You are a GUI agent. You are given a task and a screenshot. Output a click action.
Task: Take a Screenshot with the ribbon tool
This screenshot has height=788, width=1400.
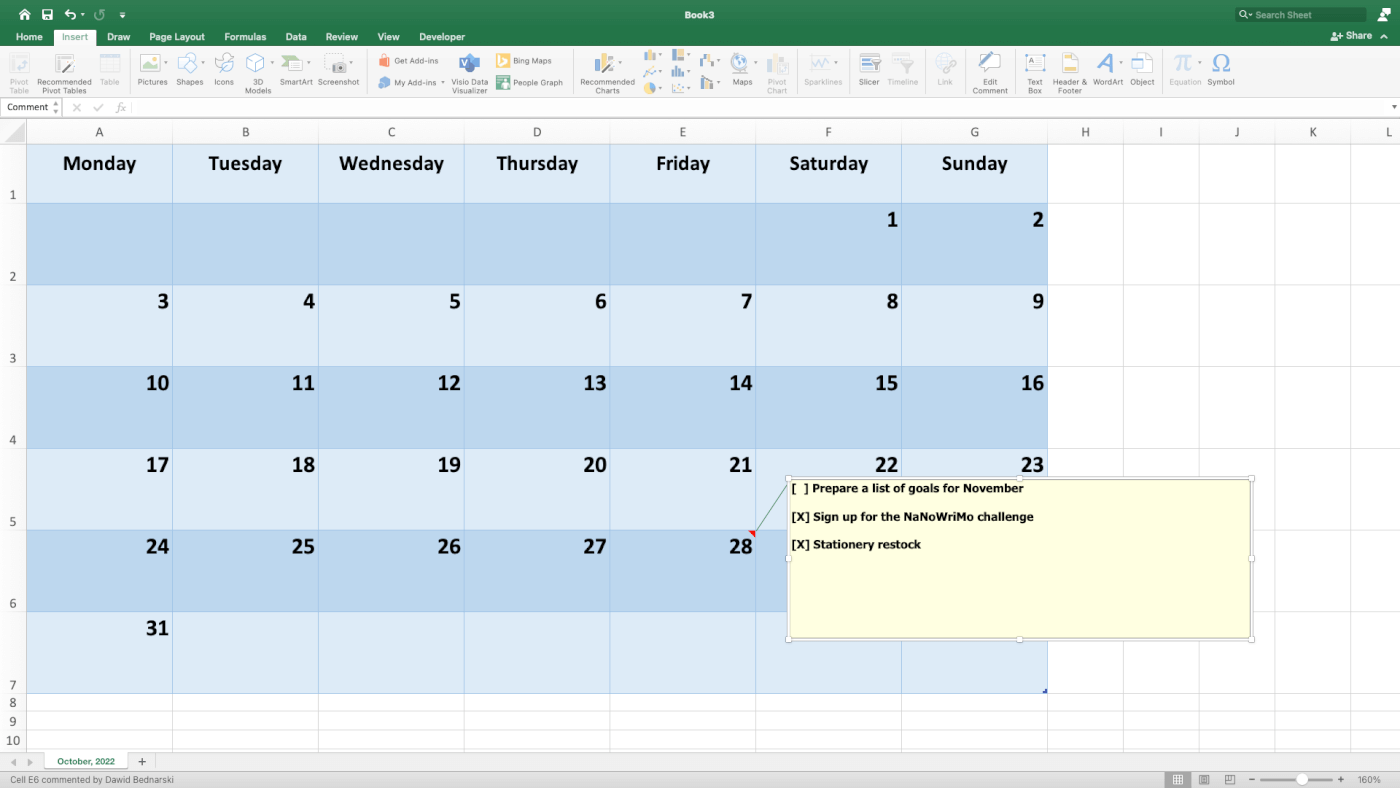point(339,70)
